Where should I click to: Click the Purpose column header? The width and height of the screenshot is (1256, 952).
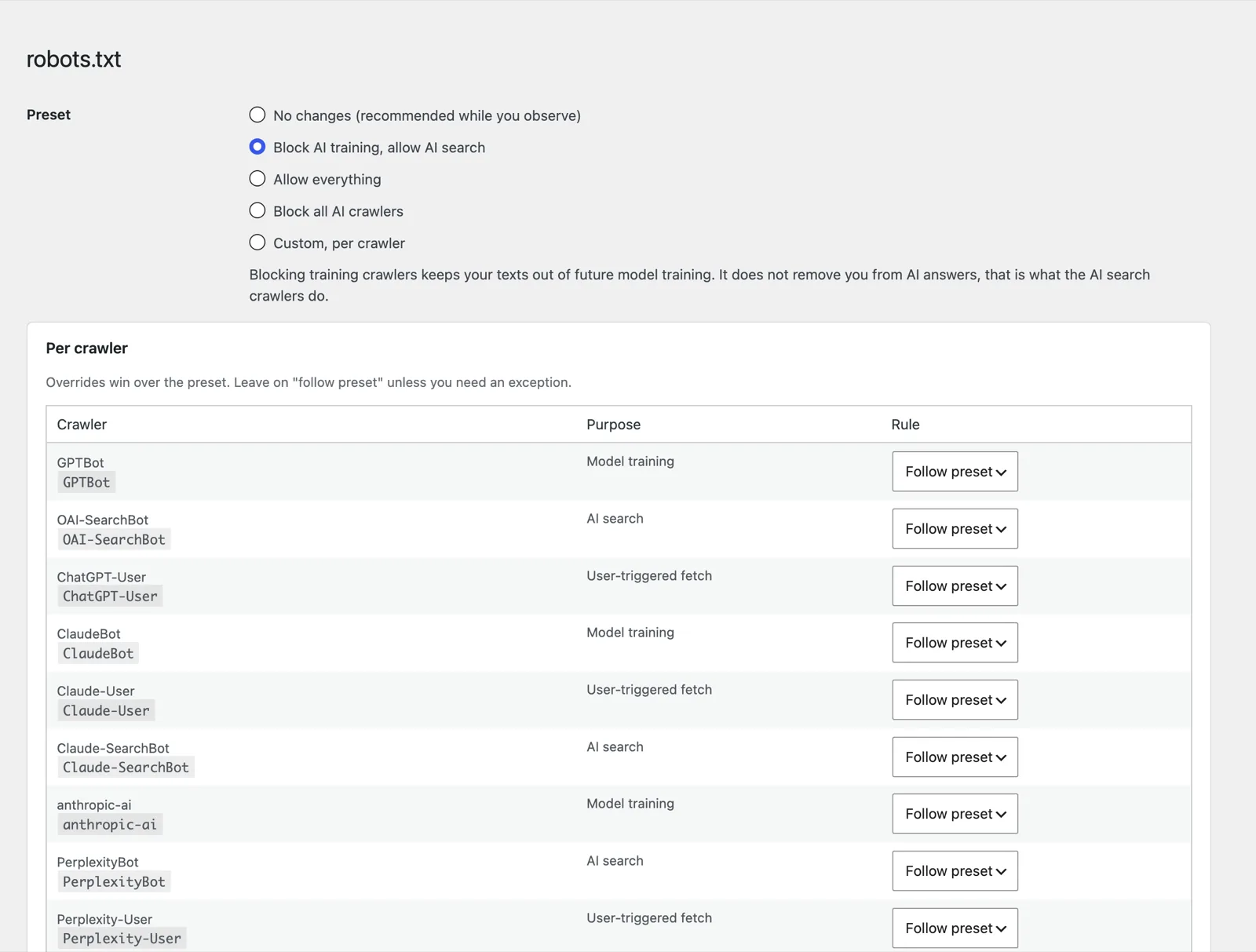click(x=613, y=425)
